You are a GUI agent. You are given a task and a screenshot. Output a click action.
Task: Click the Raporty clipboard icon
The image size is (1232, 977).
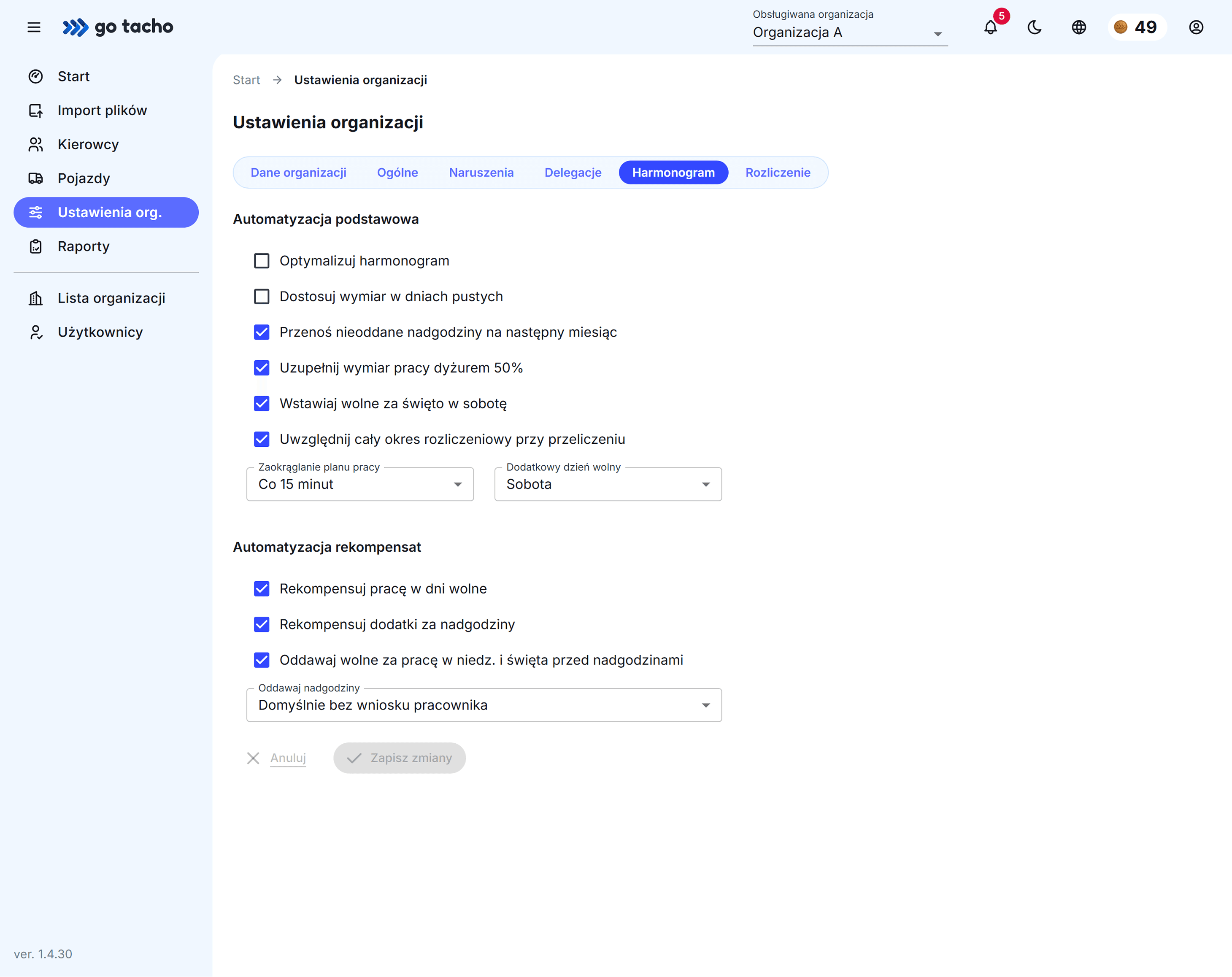point(35,246)
